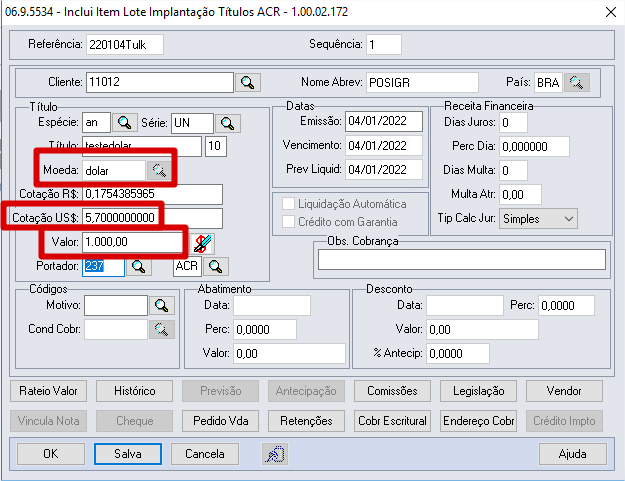Click the Cheque button
Image resolution: width=625 pixels, height=481 pixels.
click(134, 421)
